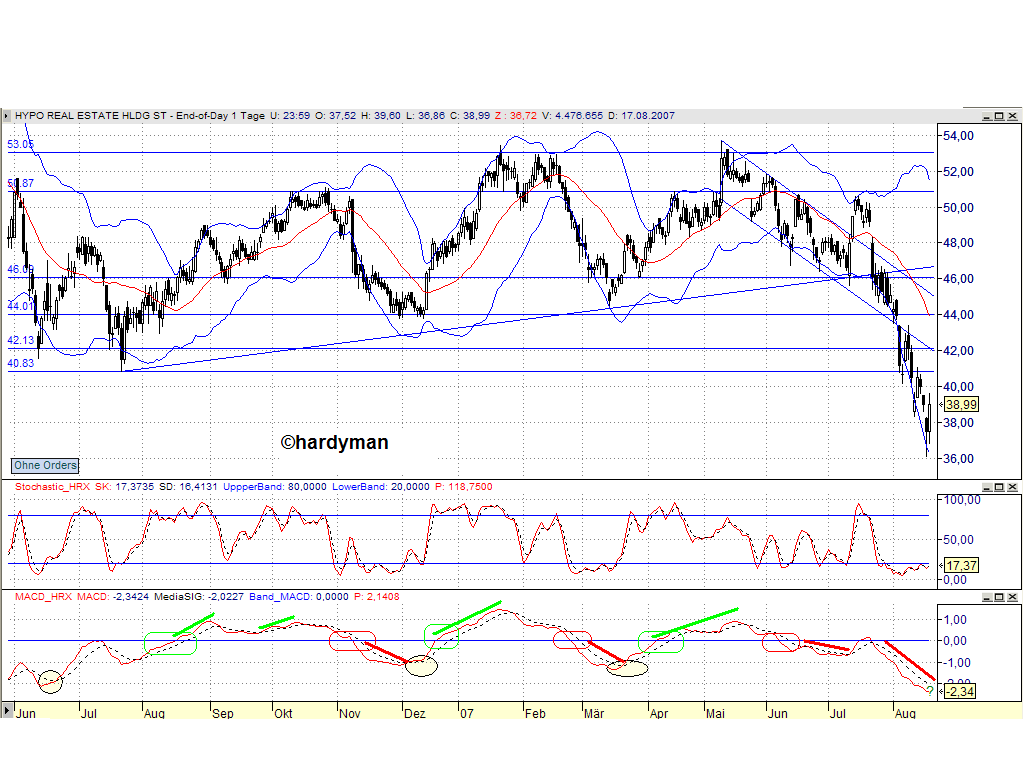Maximize the MACD_HRX indicator panel

click(x=998, y=596)
